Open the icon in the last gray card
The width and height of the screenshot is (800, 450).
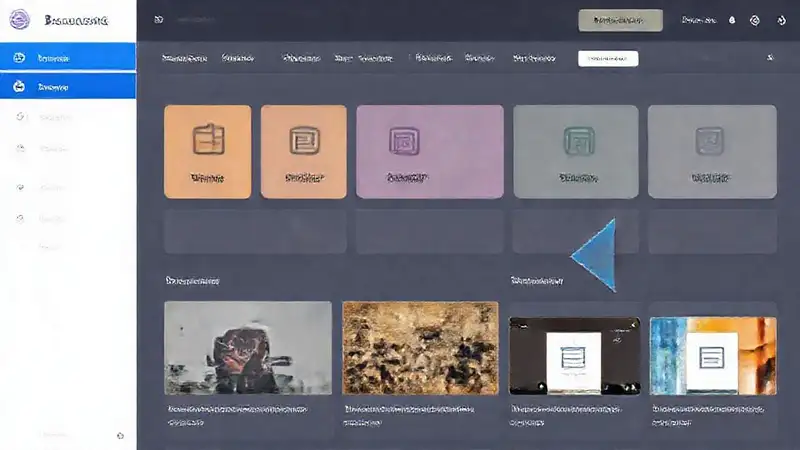(710, 141)
